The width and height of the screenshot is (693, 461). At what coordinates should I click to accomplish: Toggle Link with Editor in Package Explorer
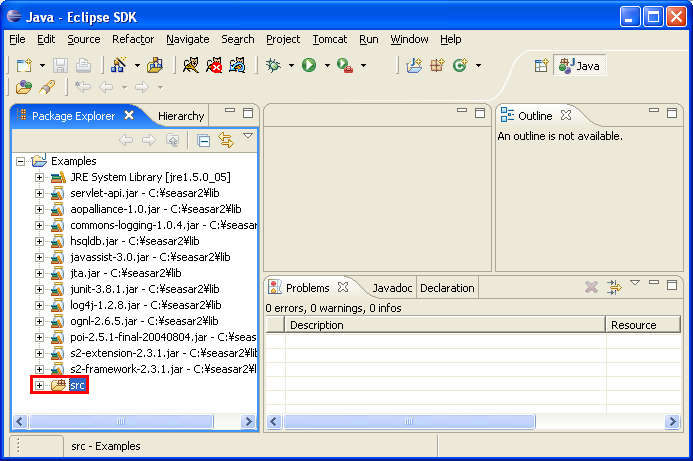click(x=225, y=140)
